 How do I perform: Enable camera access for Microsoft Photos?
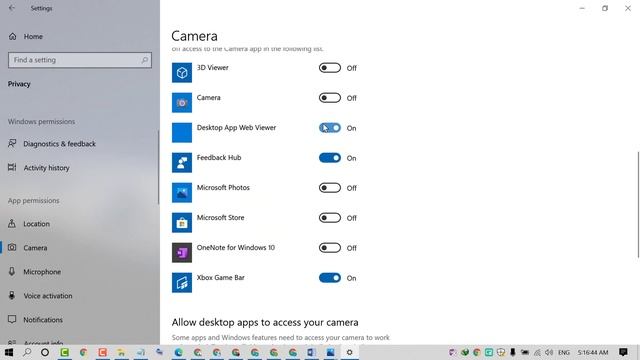[x=330, y=188]
